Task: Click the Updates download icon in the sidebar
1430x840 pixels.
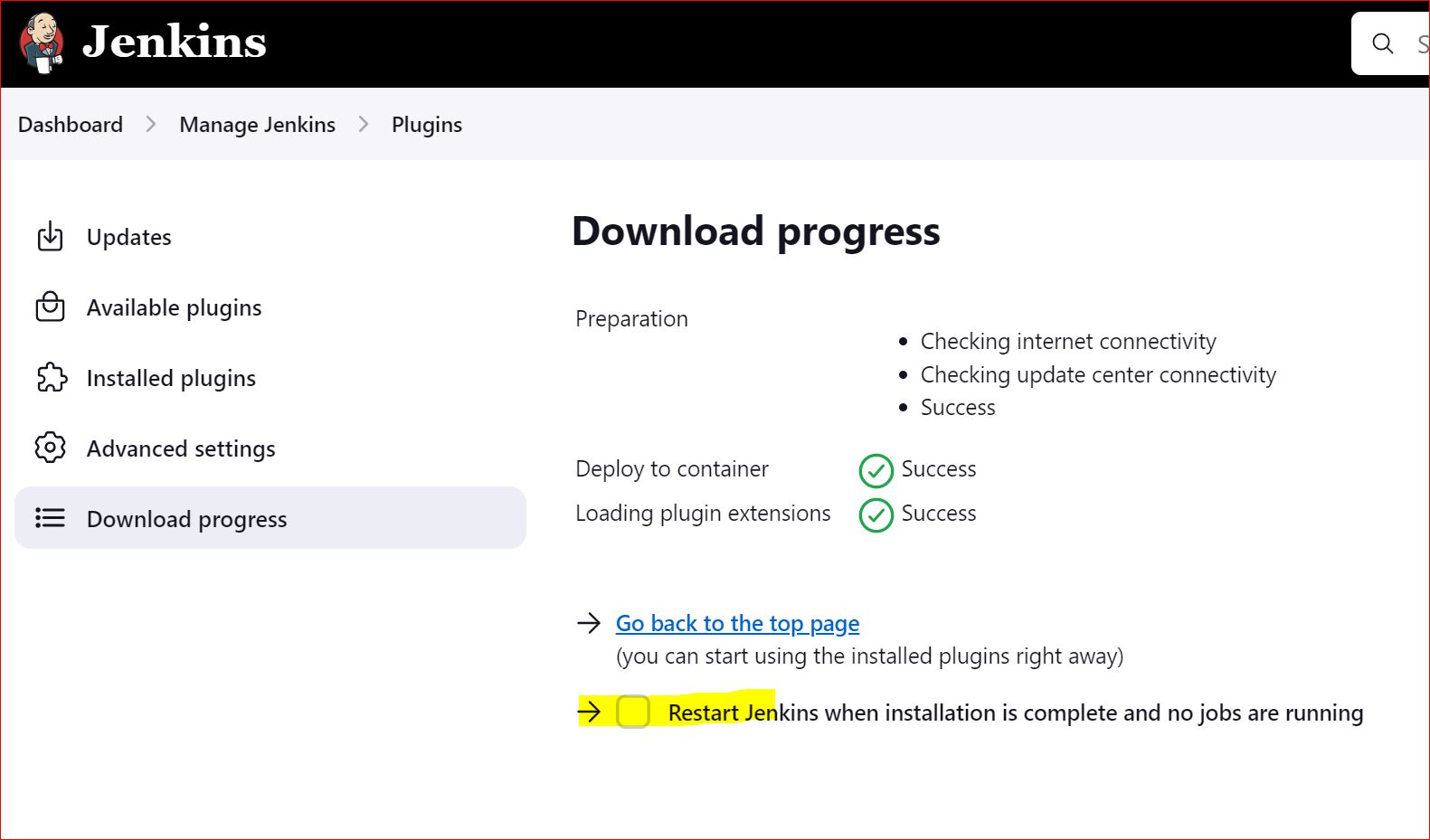Action: [50, 236]
